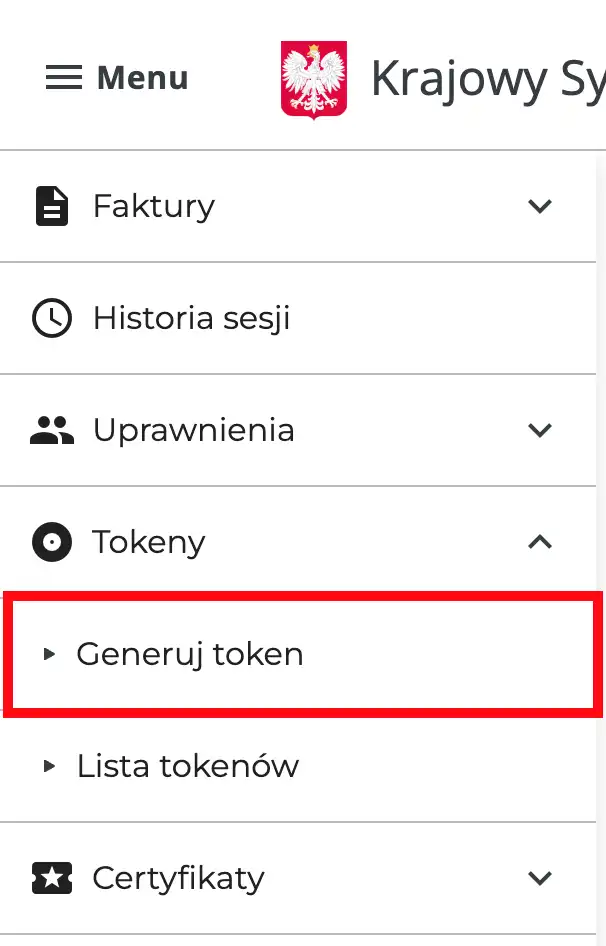The image size is (606, 946).
Task: Open the Faktury menu entry
Action: tap(153, 206)
